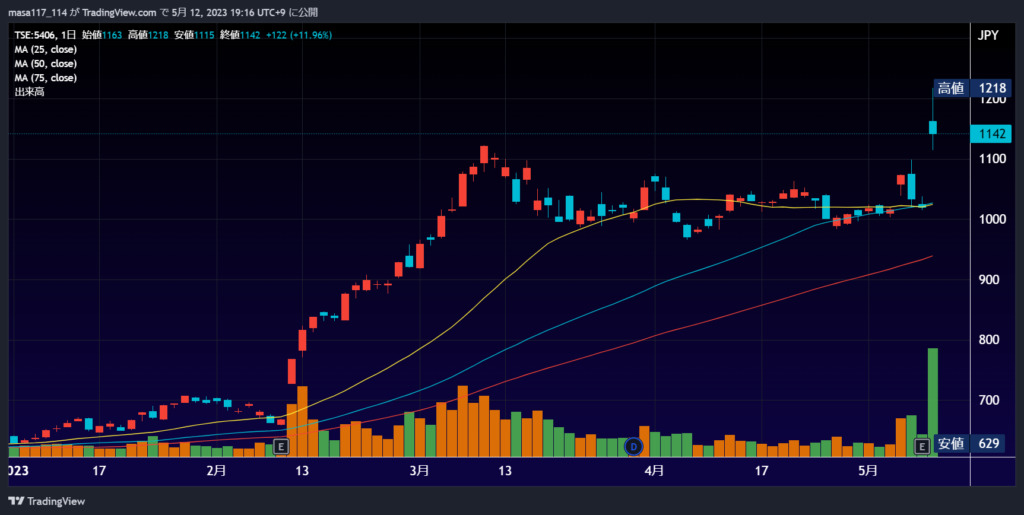Click the MA (25, close) indicator legend
1024x515 pixels.
(x=46, y=50)
